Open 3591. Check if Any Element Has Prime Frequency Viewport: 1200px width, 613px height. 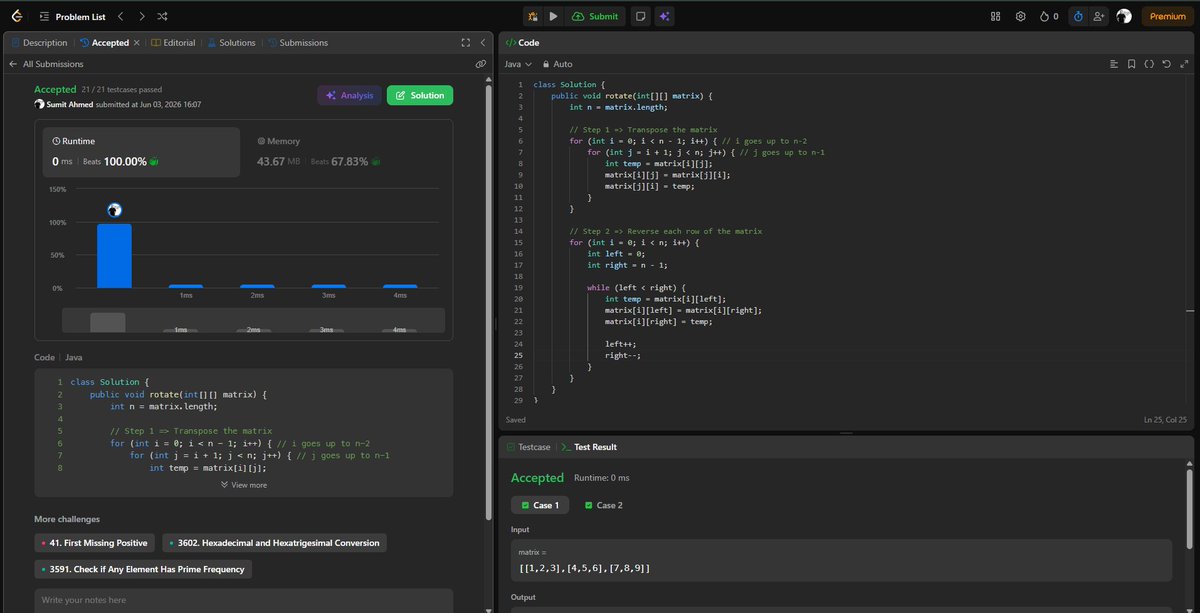[142, 569]
